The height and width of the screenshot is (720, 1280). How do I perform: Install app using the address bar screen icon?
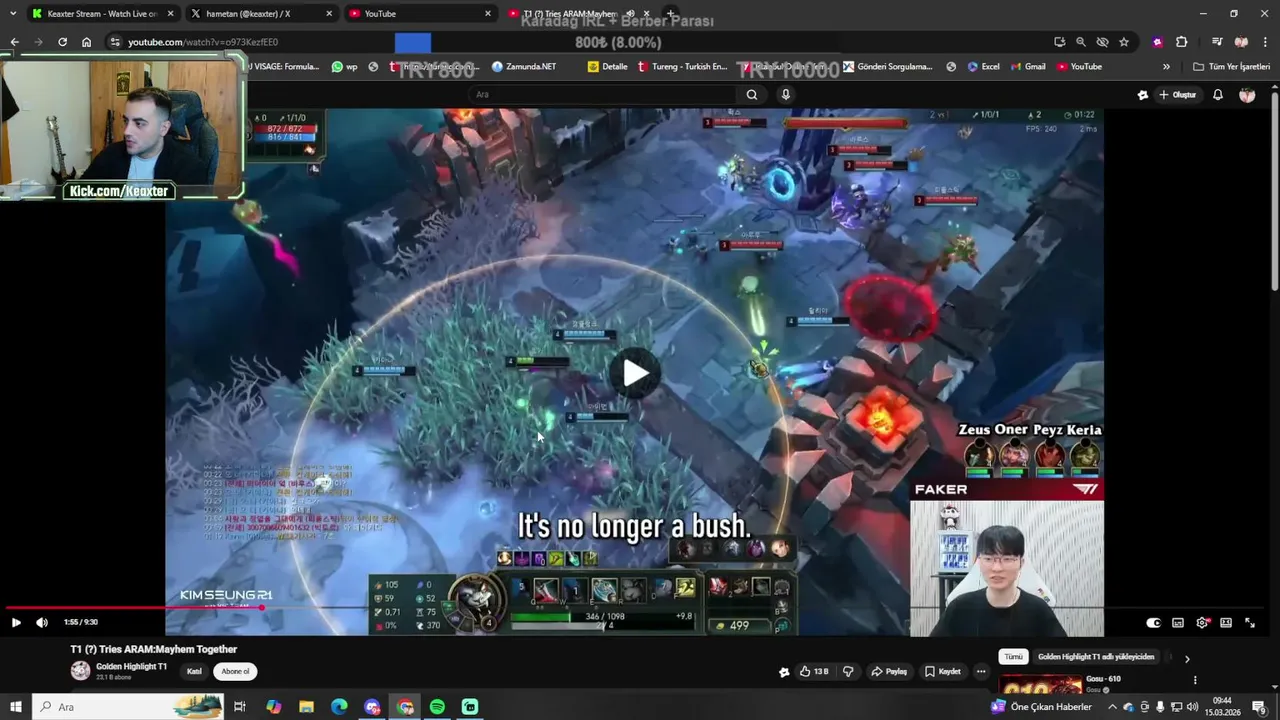pos(1059,42)
